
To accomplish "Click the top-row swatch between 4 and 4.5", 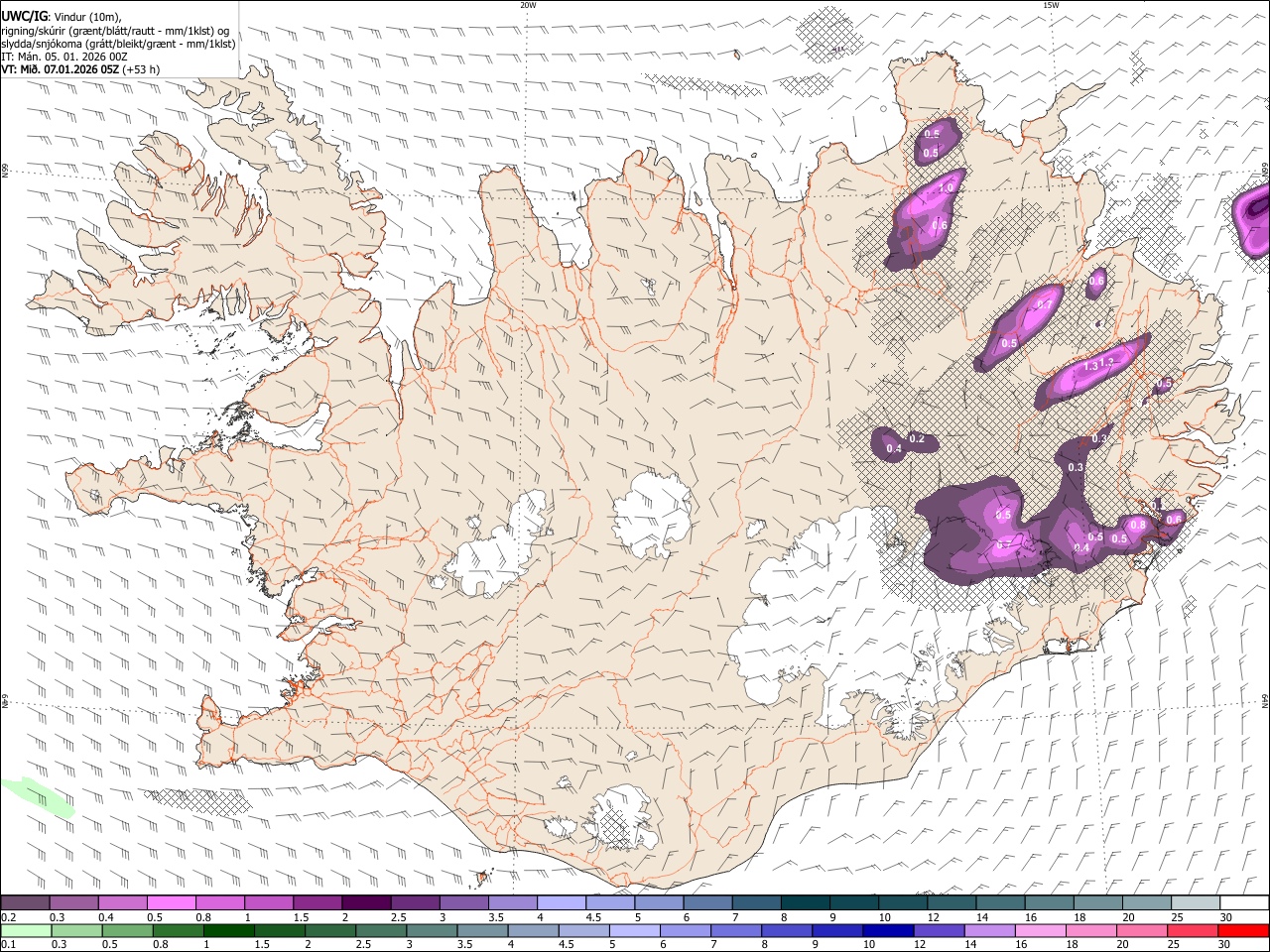I will pos(561,903).
